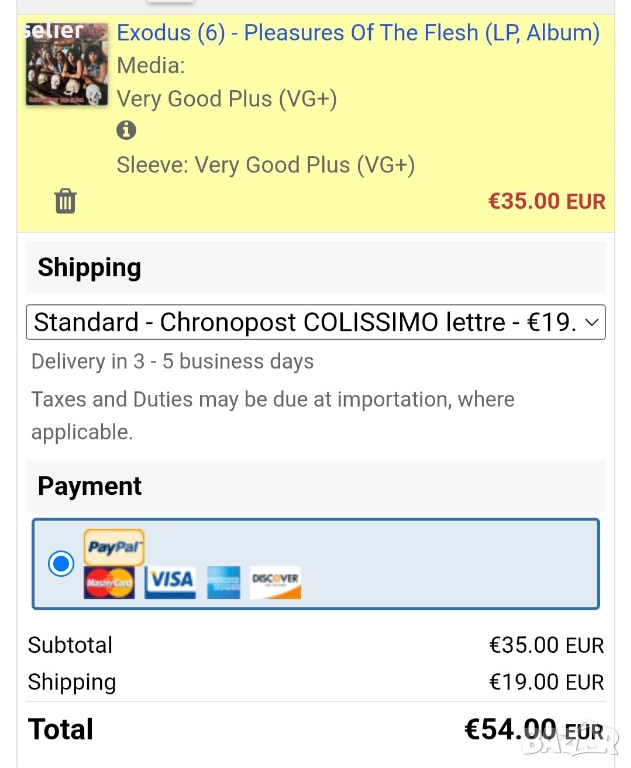
Task: Click the MasterCard logo
Action: (x=109, y=582)
